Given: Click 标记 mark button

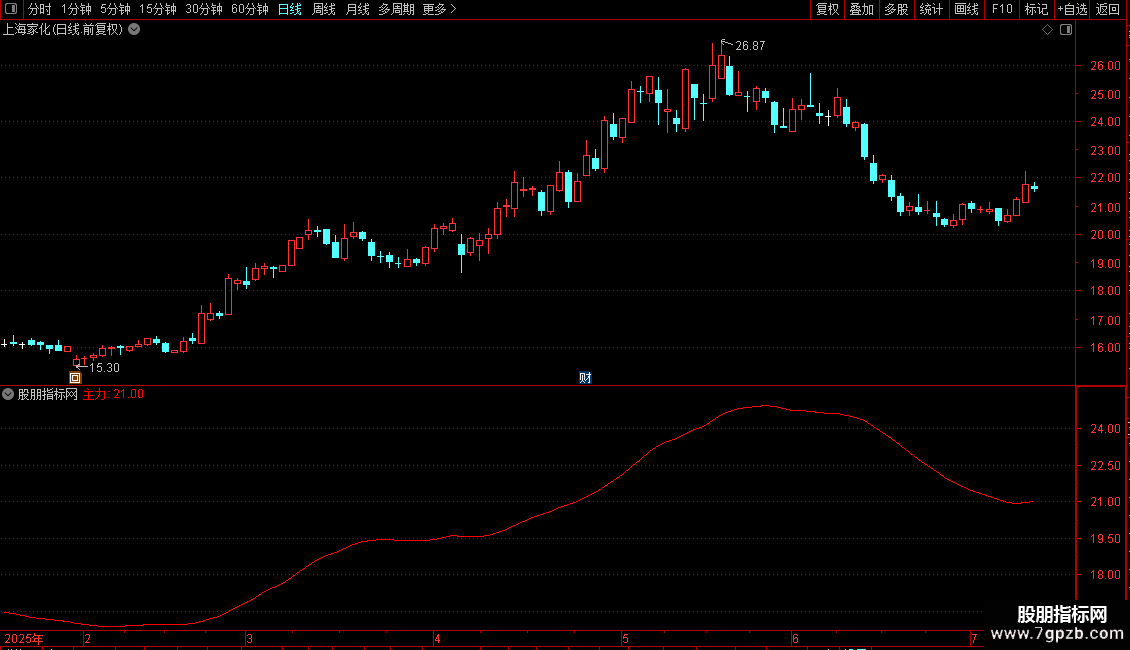Looking at the screenshot, I should (1036, 9).
